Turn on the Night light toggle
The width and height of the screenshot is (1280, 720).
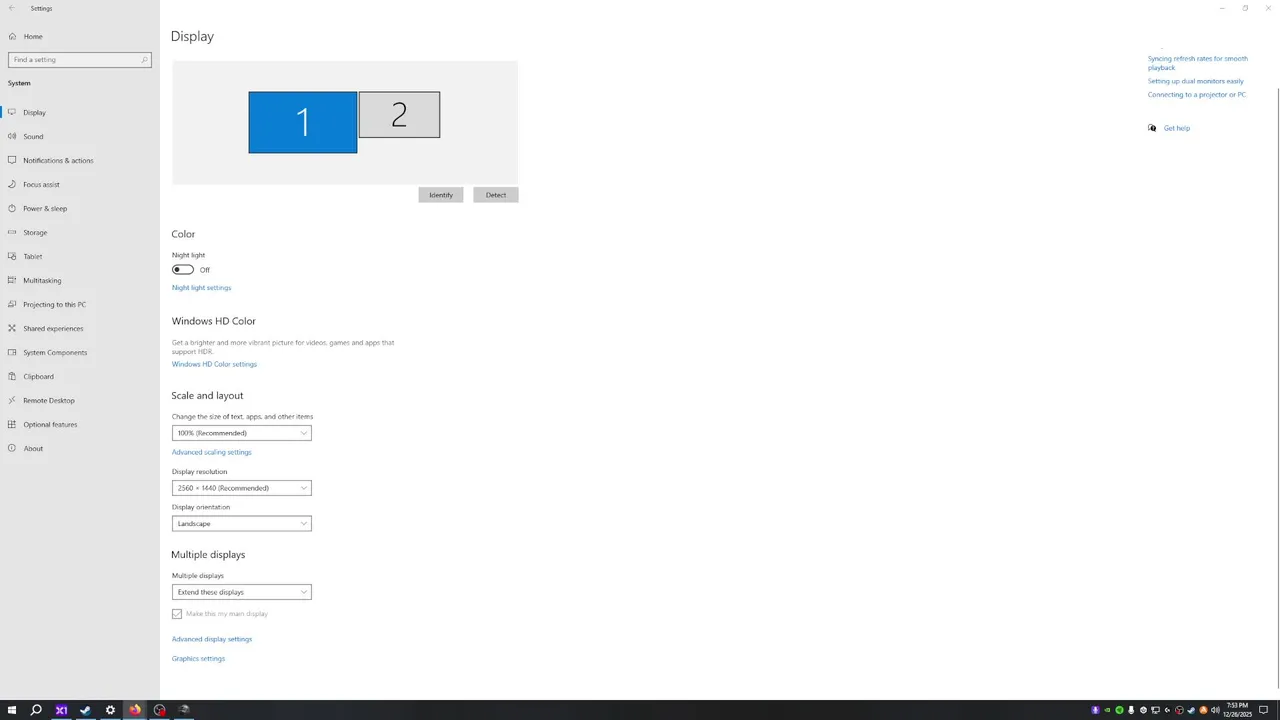183,269
